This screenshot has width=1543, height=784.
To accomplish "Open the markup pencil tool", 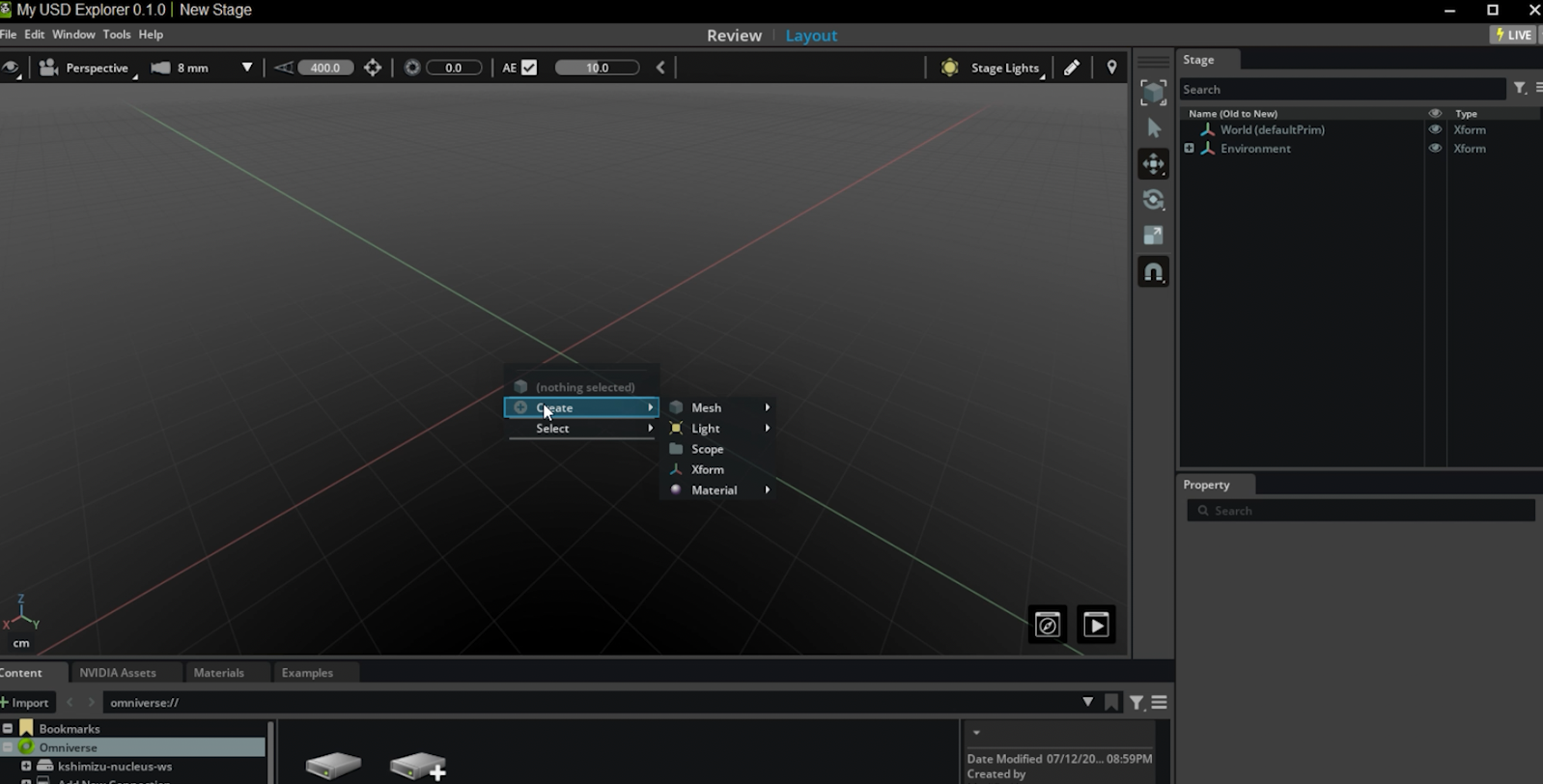I will click(1072, 68).
